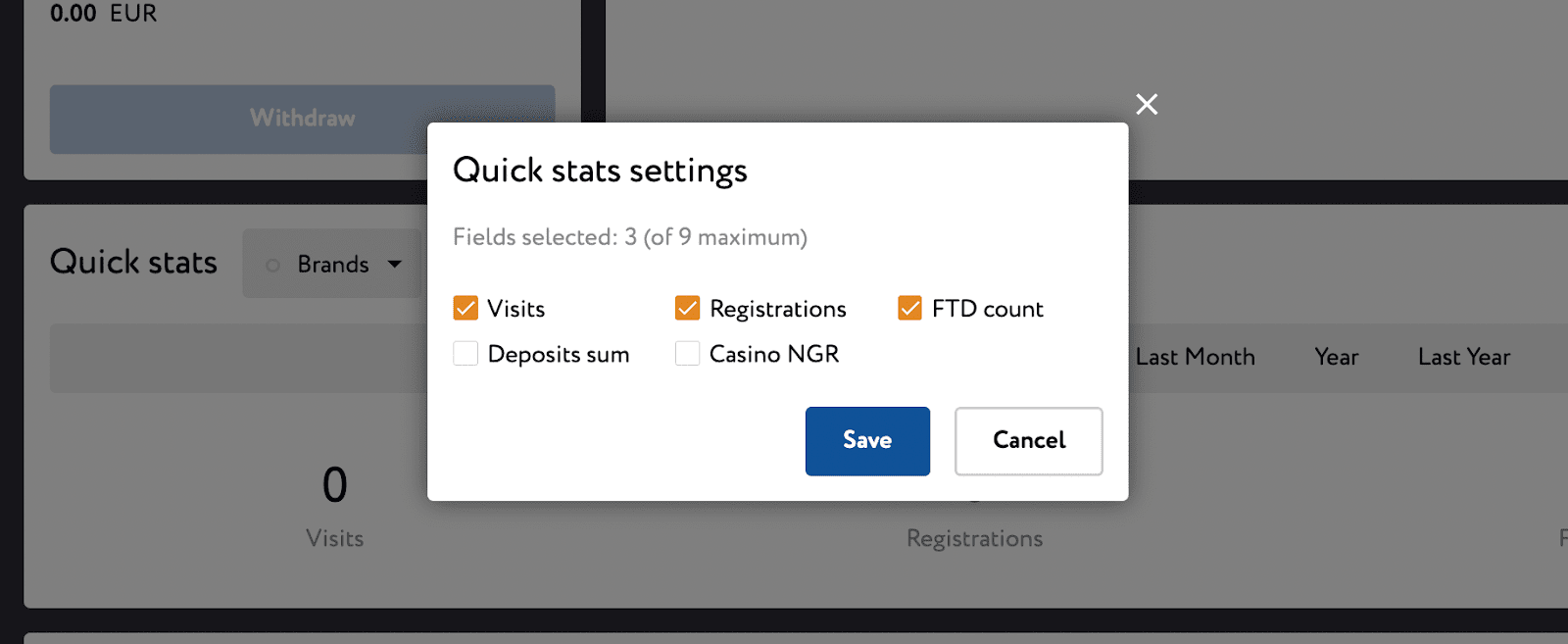Click the Quick stats section heading
Screen dimensions: 1568x644
(x=134, y=263)
